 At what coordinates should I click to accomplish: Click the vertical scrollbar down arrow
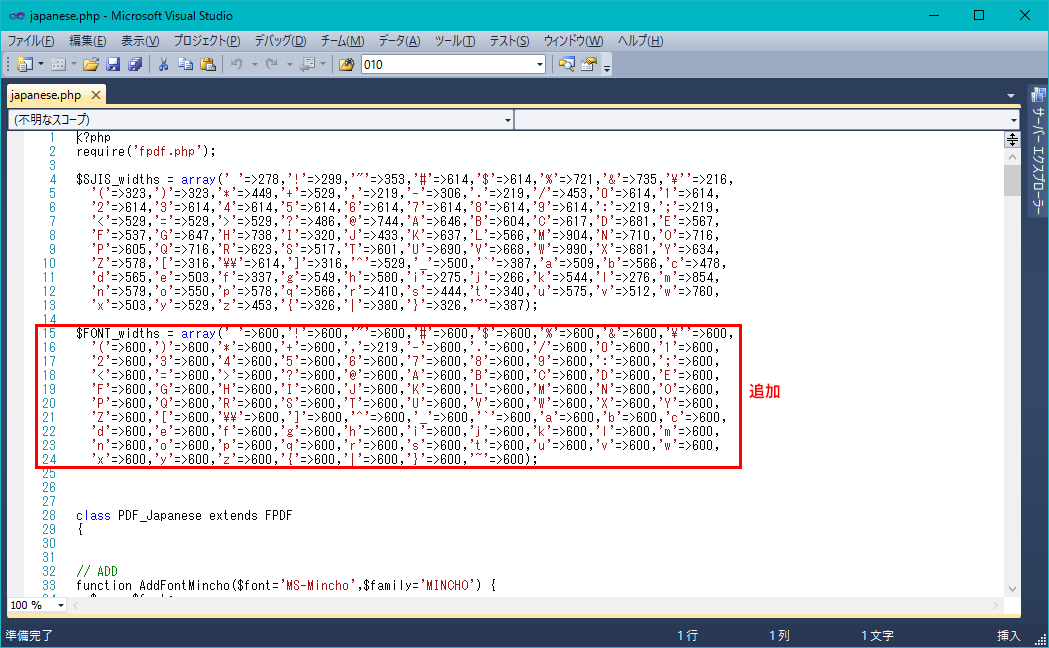[1012, 589]
